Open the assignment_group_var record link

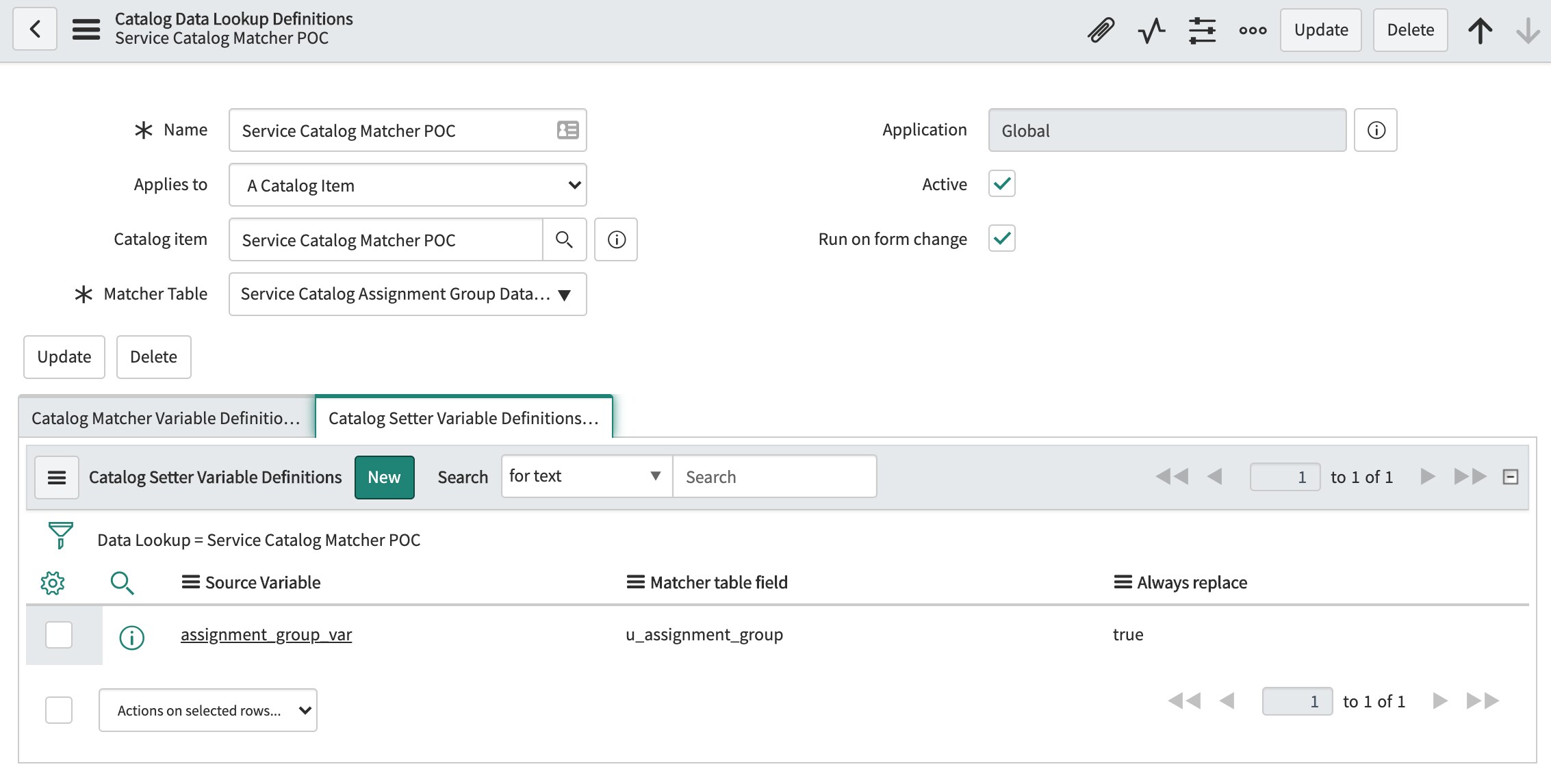266,634
